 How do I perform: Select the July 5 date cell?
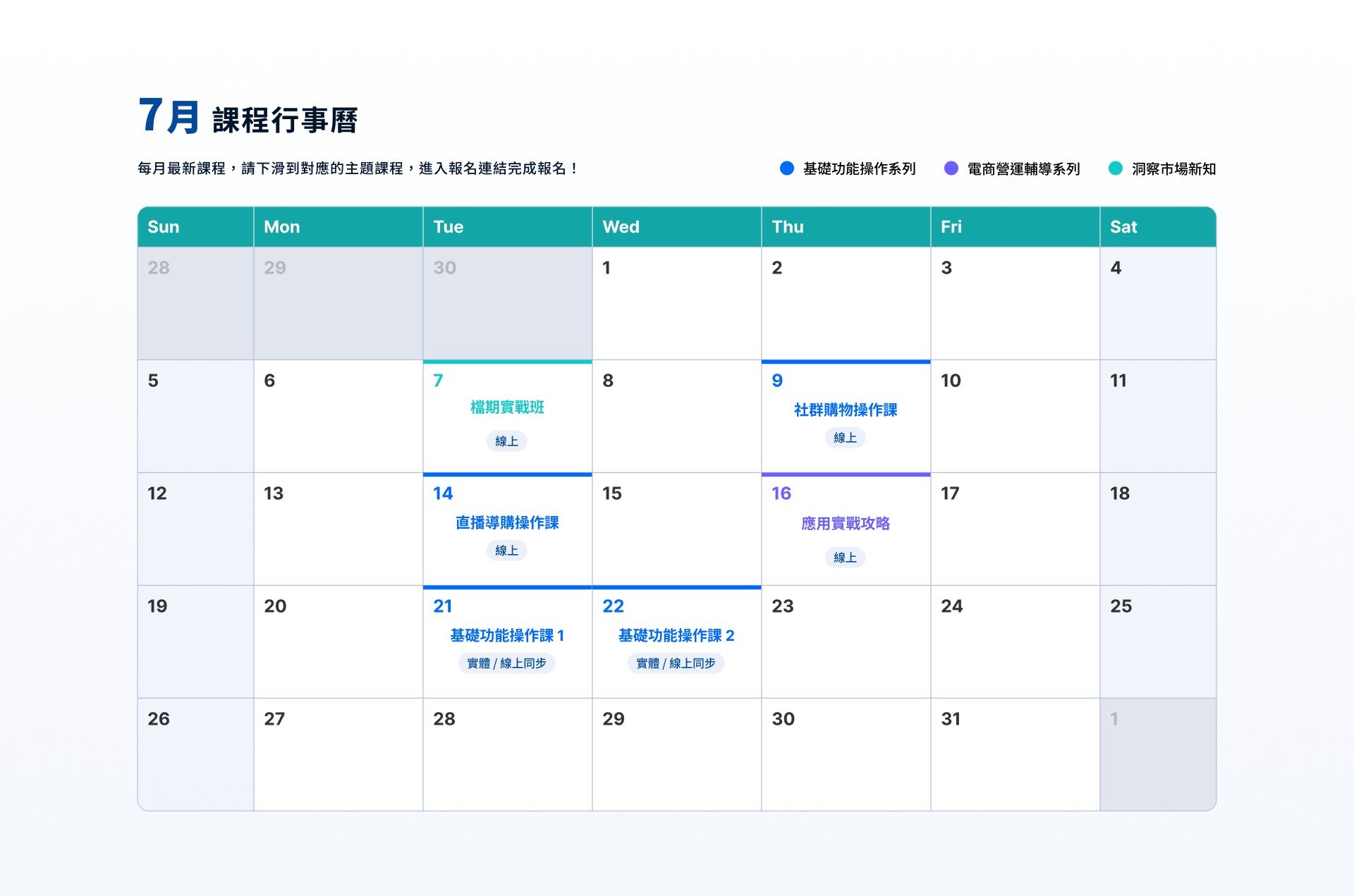[195, 416]
